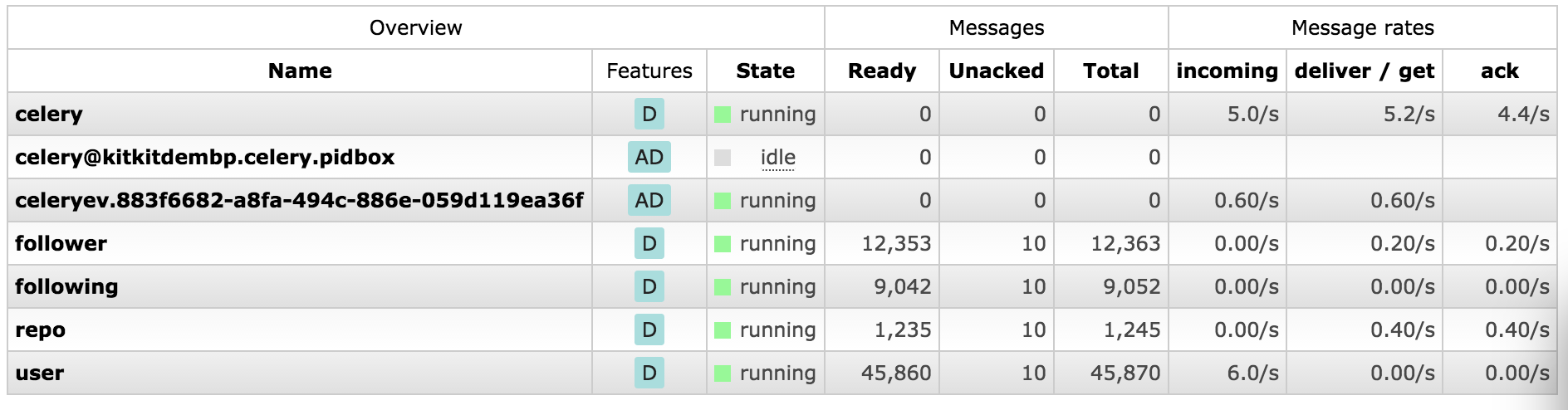
Task: Sort queues by Total messages
Action: (x=1110, y=71)
